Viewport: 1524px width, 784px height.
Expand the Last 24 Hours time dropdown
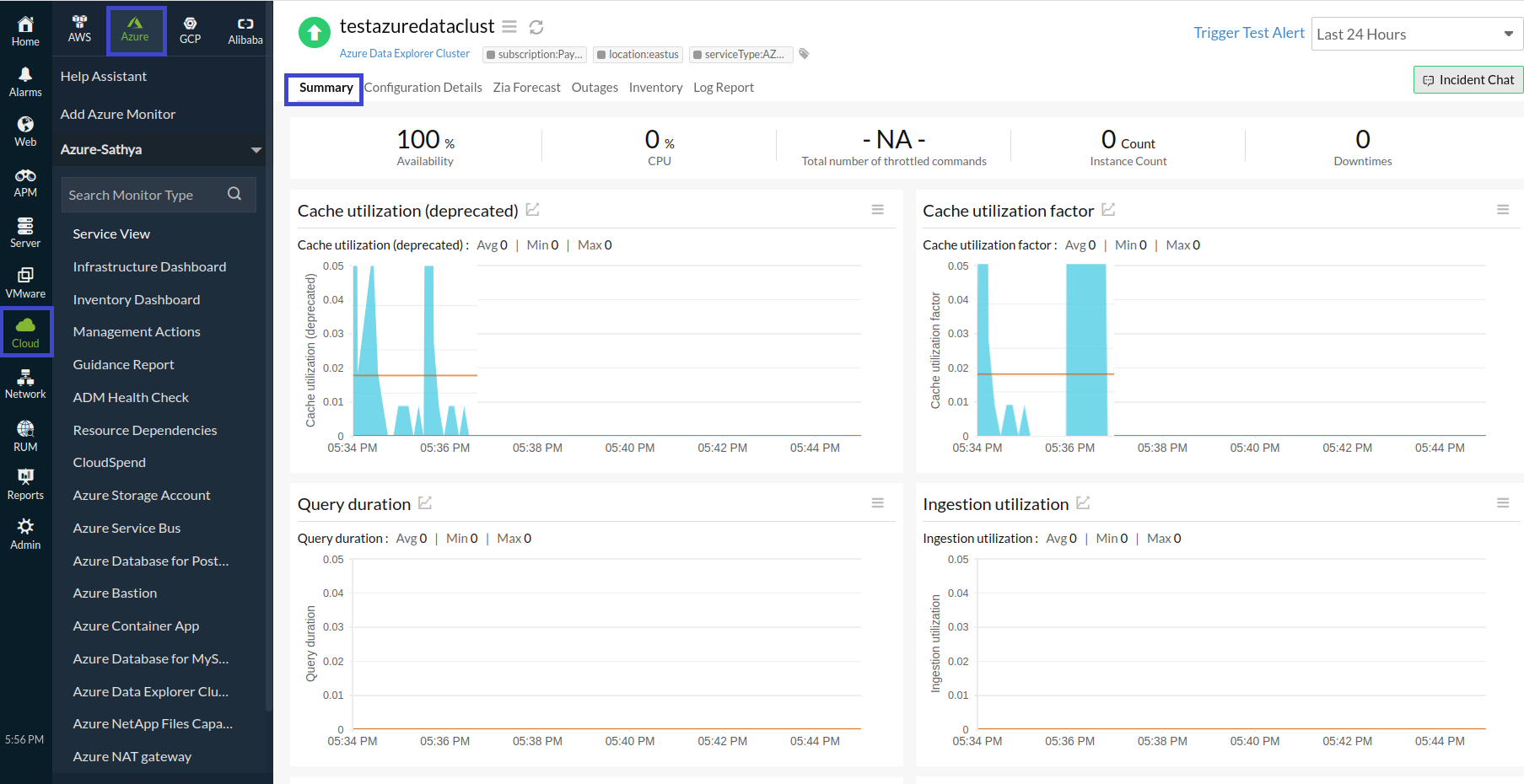pos(1416,35)
